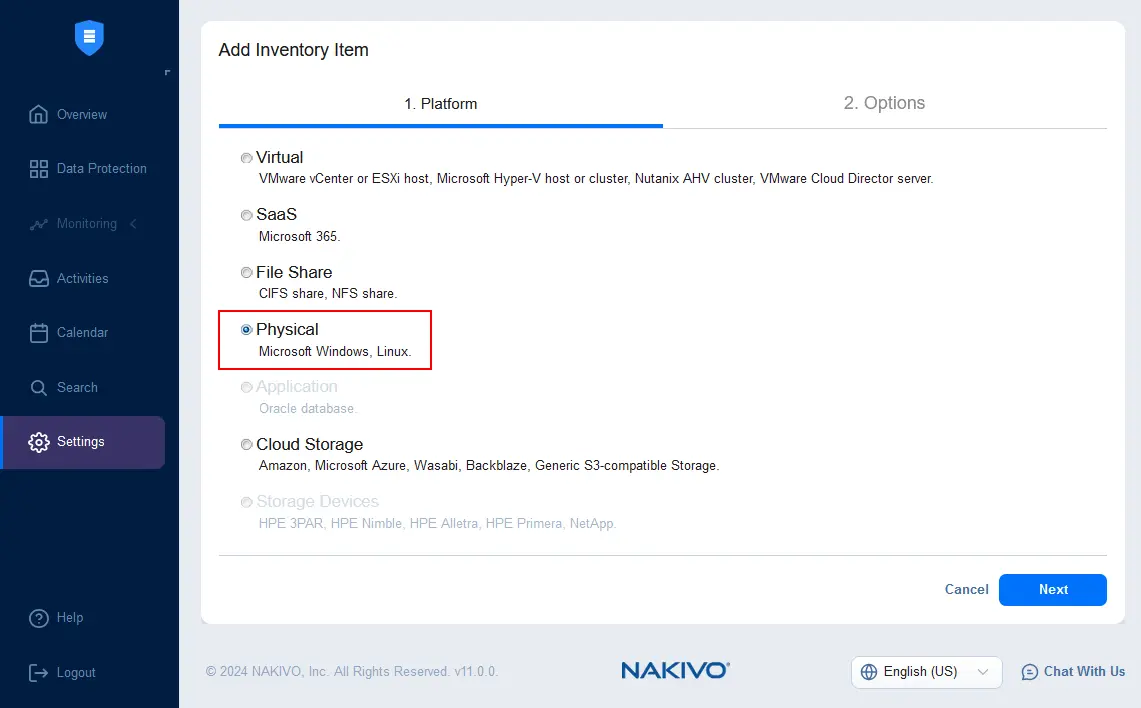The height and width of the screenshot is (708, 1141).
Task: Open the English (US) language dropdown
Action: pos(926,672)
